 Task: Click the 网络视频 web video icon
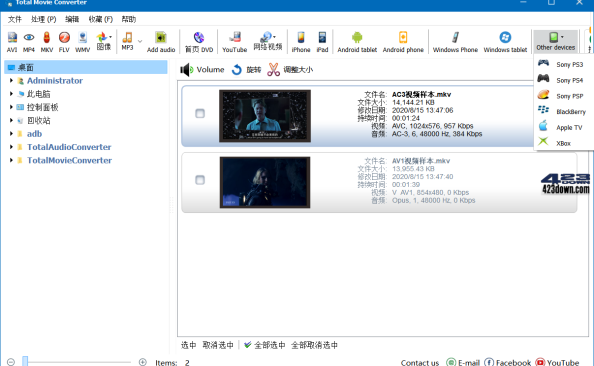point(267,41)
